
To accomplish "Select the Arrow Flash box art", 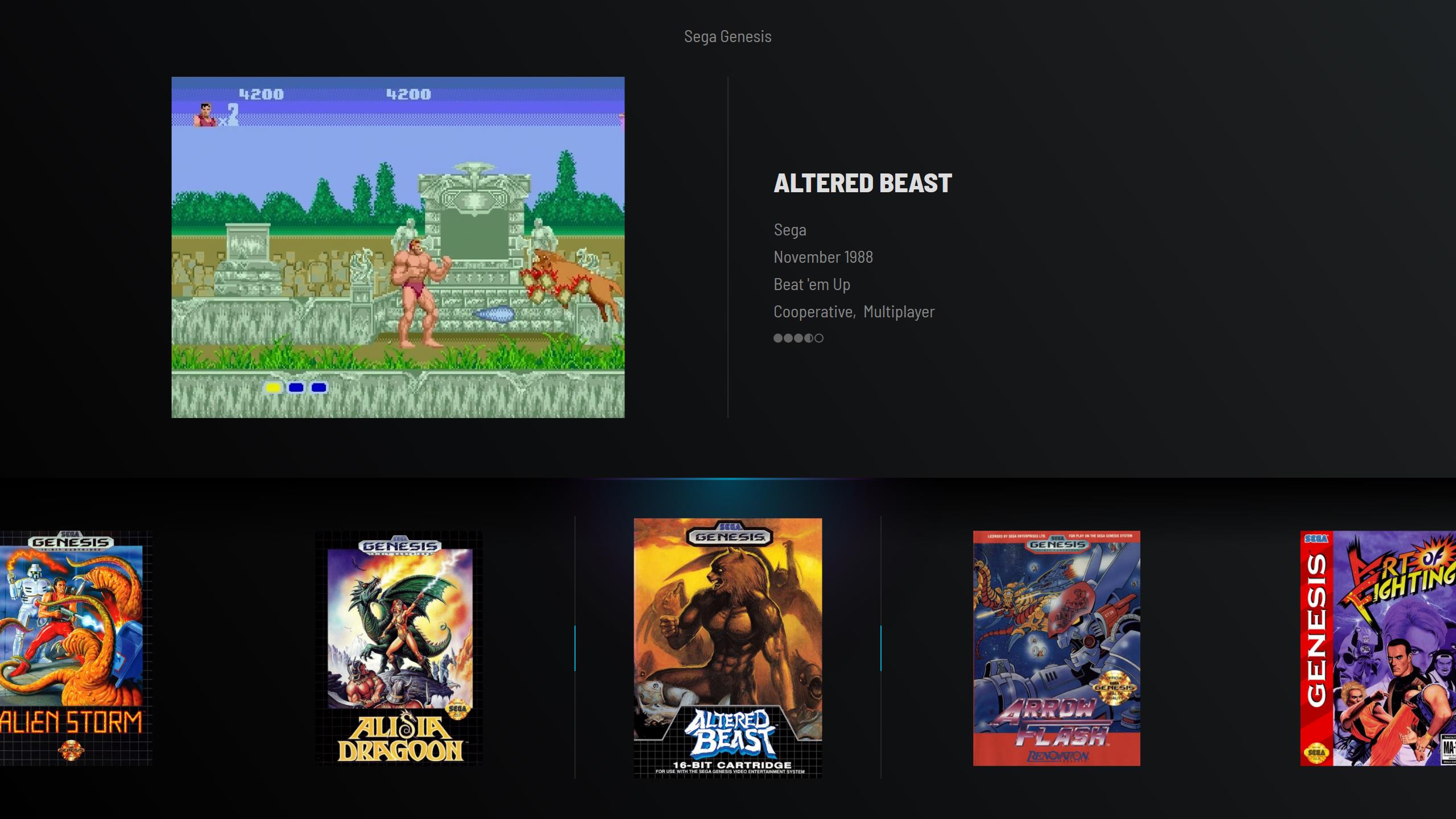I will click(1056, 648).
